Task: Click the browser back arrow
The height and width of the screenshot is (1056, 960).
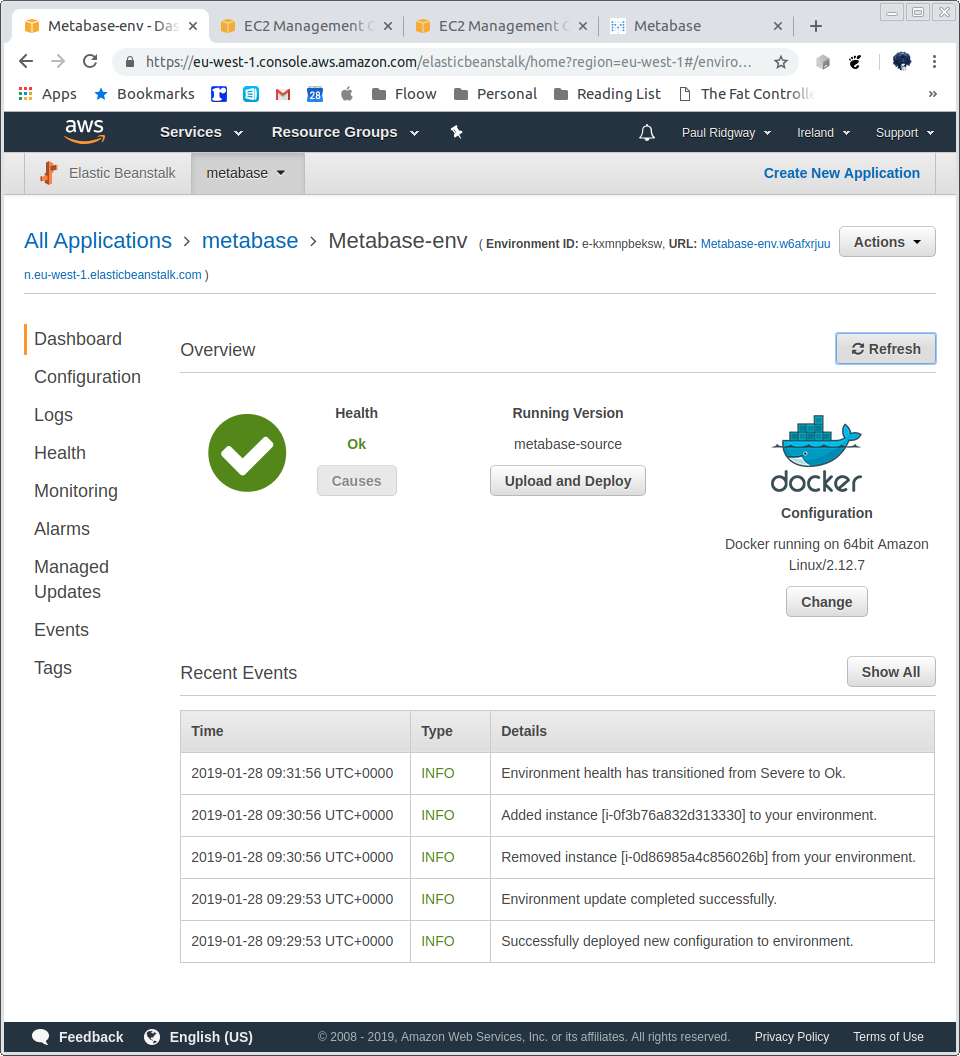Action: (26, 61)
